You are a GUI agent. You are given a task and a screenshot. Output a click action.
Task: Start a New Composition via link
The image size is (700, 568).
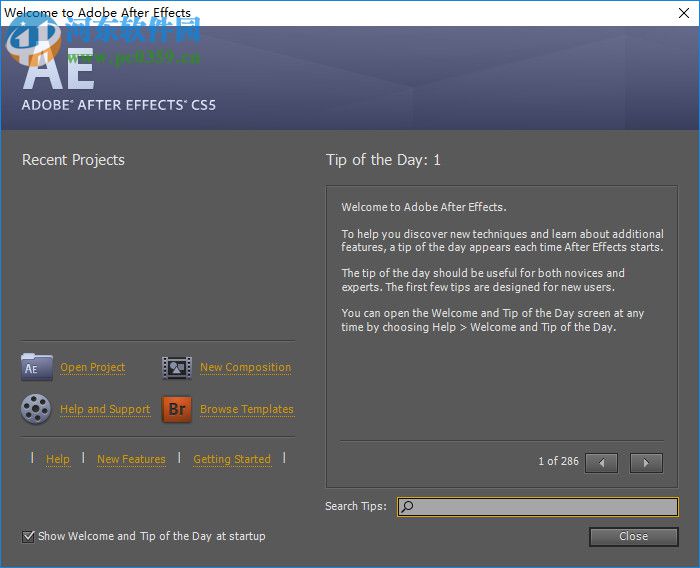(245, 367)
